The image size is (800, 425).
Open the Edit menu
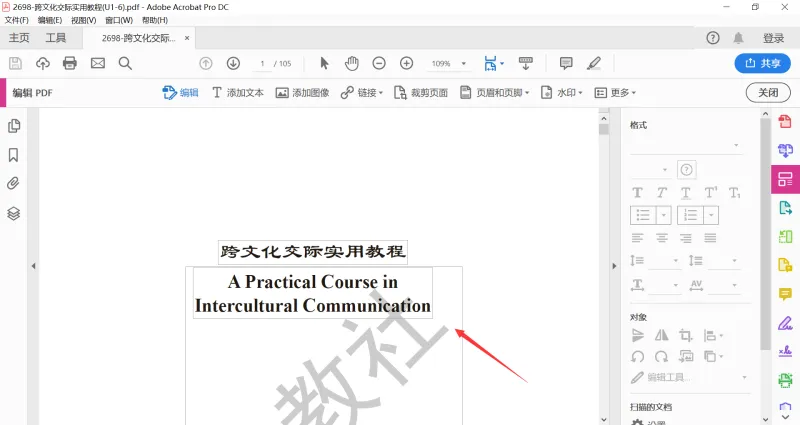[49, 20]
